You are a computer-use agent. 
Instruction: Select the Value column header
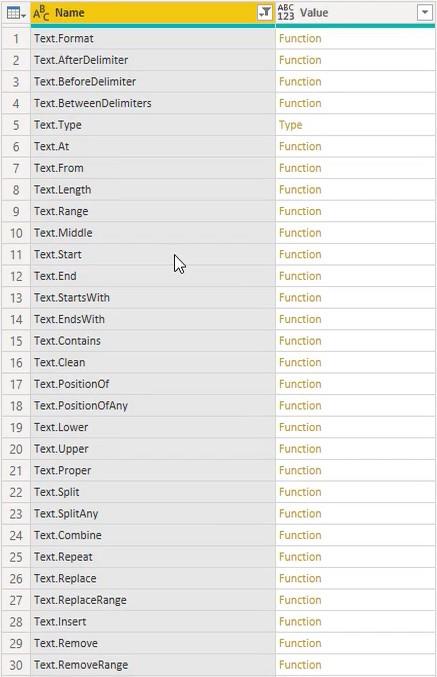point(355,13)
